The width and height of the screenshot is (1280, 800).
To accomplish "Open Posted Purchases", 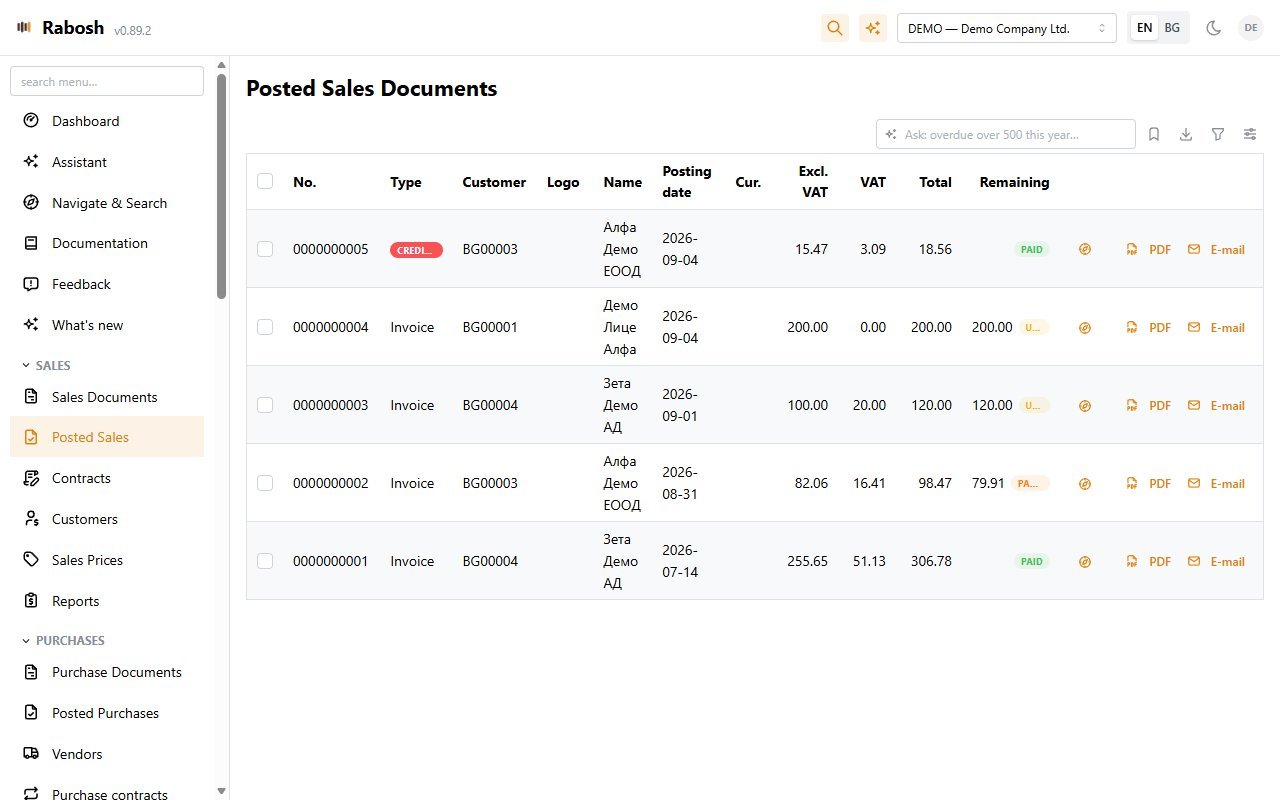I will (107, 713).
